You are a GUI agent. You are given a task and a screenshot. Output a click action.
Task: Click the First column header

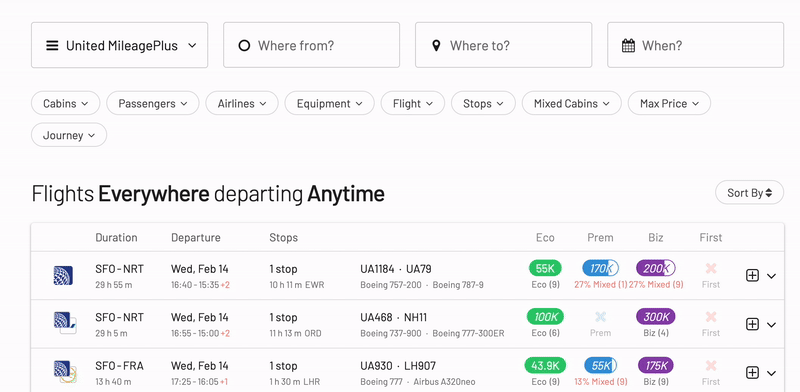click(x=711, y=237)
